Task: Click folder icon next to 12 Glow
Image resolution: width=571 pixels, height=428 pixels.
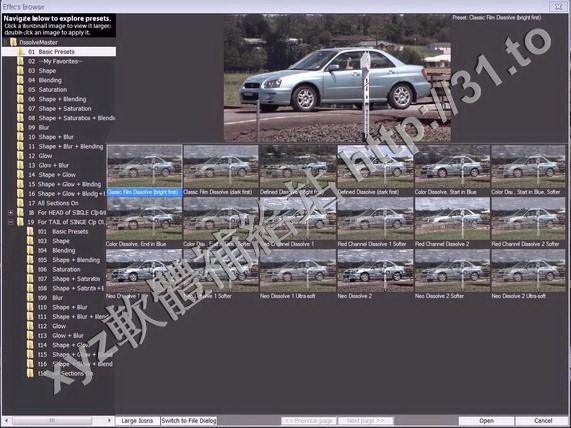Action: (20, 156)
